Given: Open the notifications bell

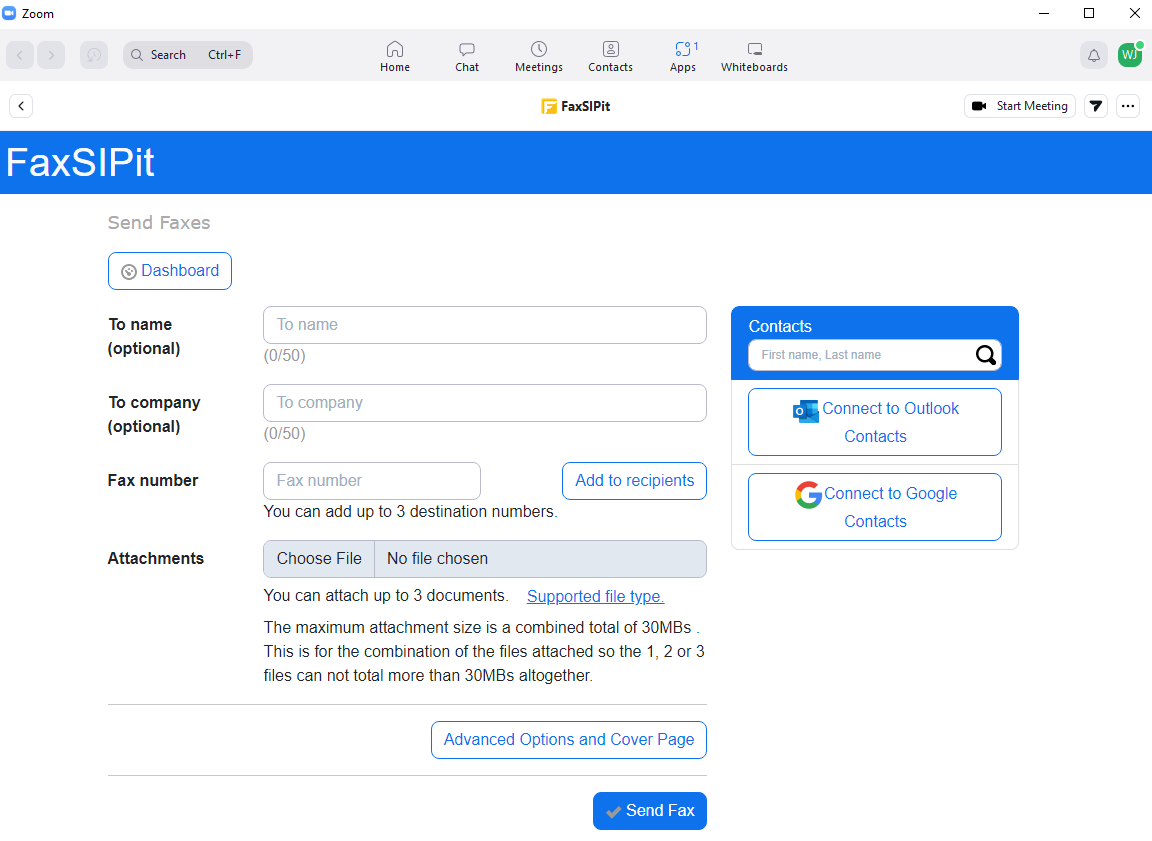Looking at the screenshot, I should tap(1094, 55).
